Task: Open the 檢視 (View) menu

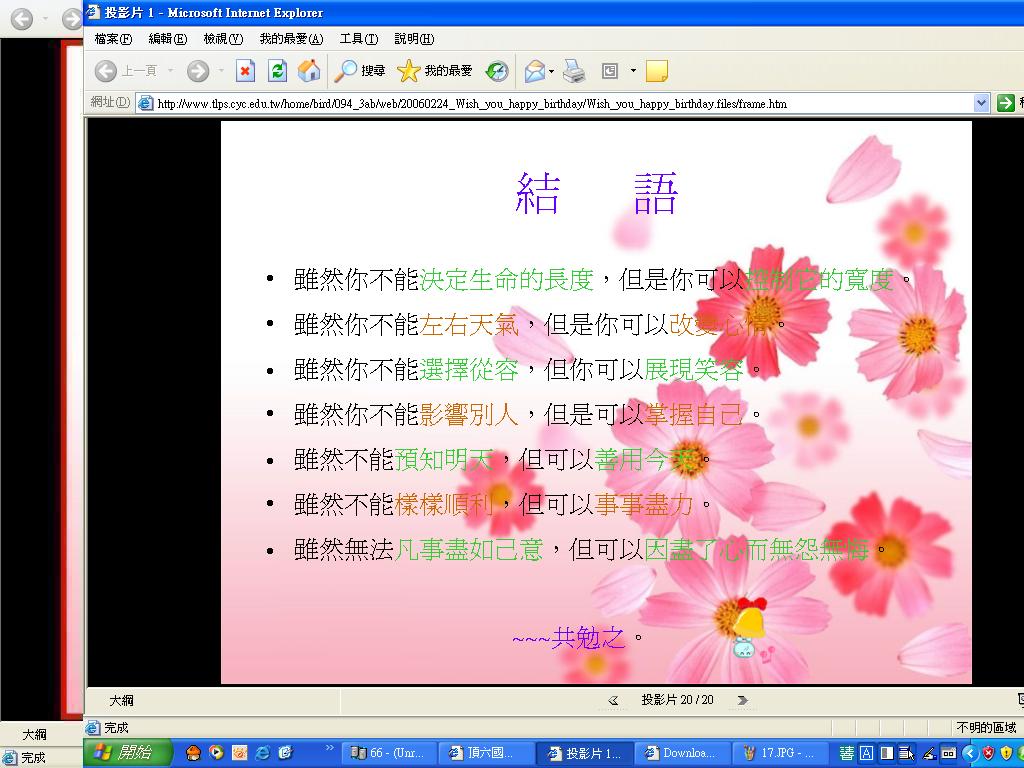Action: tap(222, 39)
